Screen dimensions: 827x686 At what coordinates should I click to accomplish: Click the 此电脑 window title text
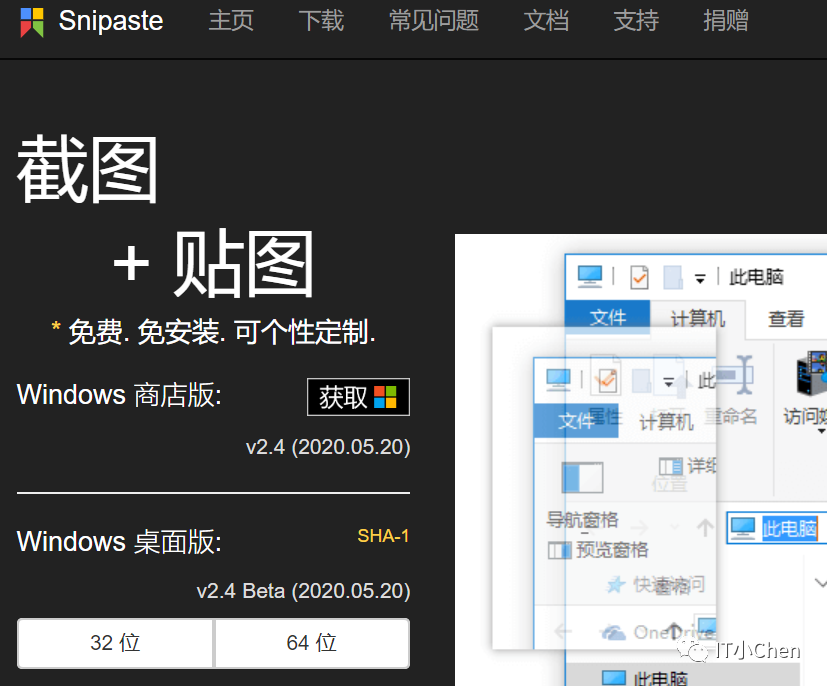tap(756, 277)
